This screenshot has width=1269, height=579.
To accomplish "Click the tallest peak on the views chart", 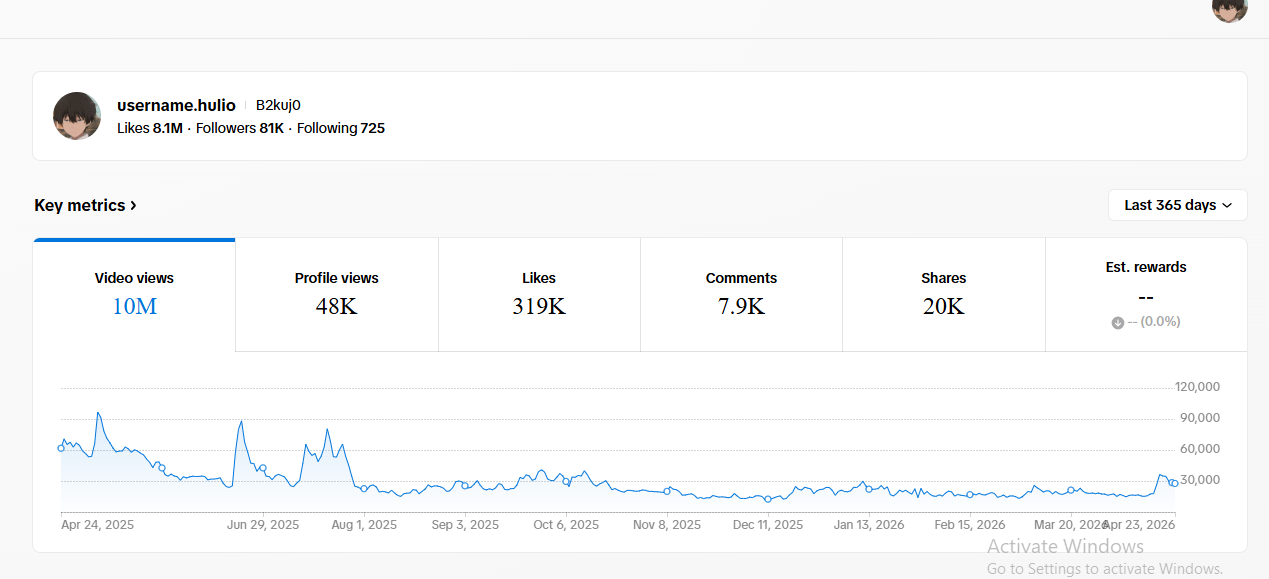I will point(98,413).
